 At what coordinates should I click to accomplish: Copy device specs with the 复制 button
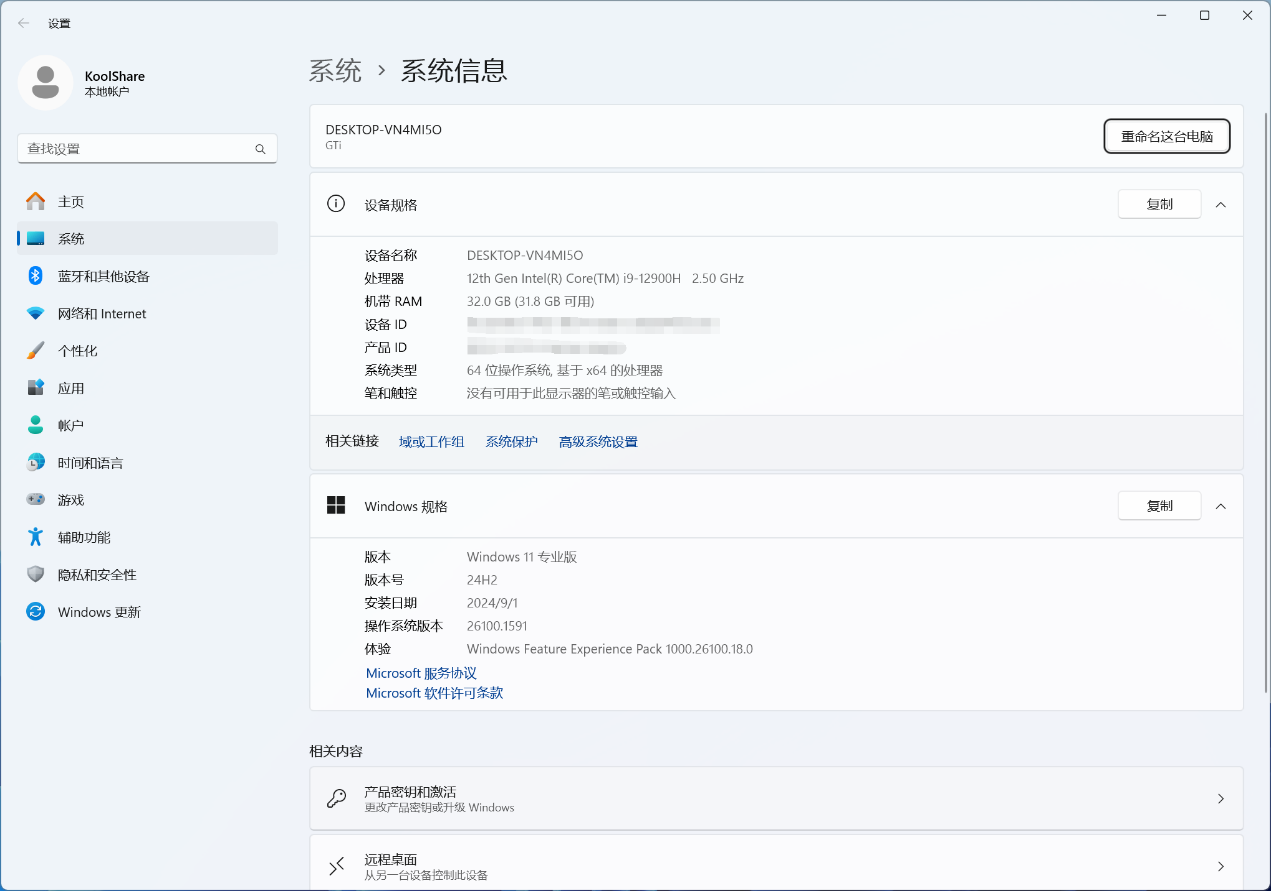1159,204
